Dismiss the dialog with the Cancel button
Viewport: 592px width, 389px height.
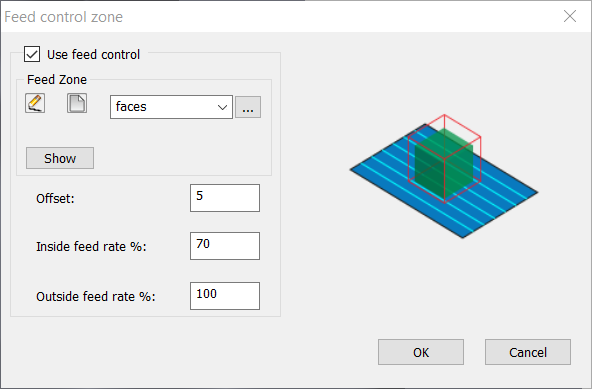point(528,352)
